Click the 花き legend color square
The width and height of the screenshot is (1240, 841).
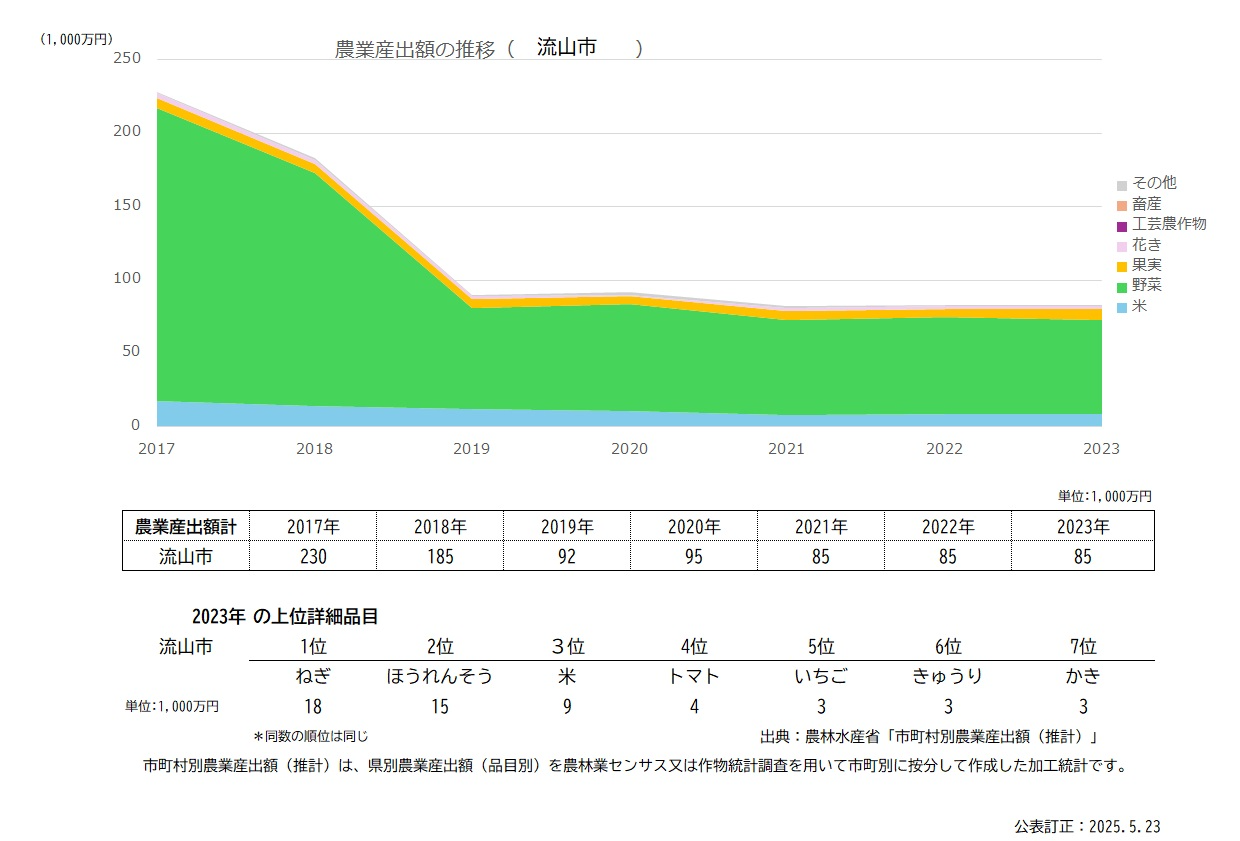click(x=1123, y=244)
